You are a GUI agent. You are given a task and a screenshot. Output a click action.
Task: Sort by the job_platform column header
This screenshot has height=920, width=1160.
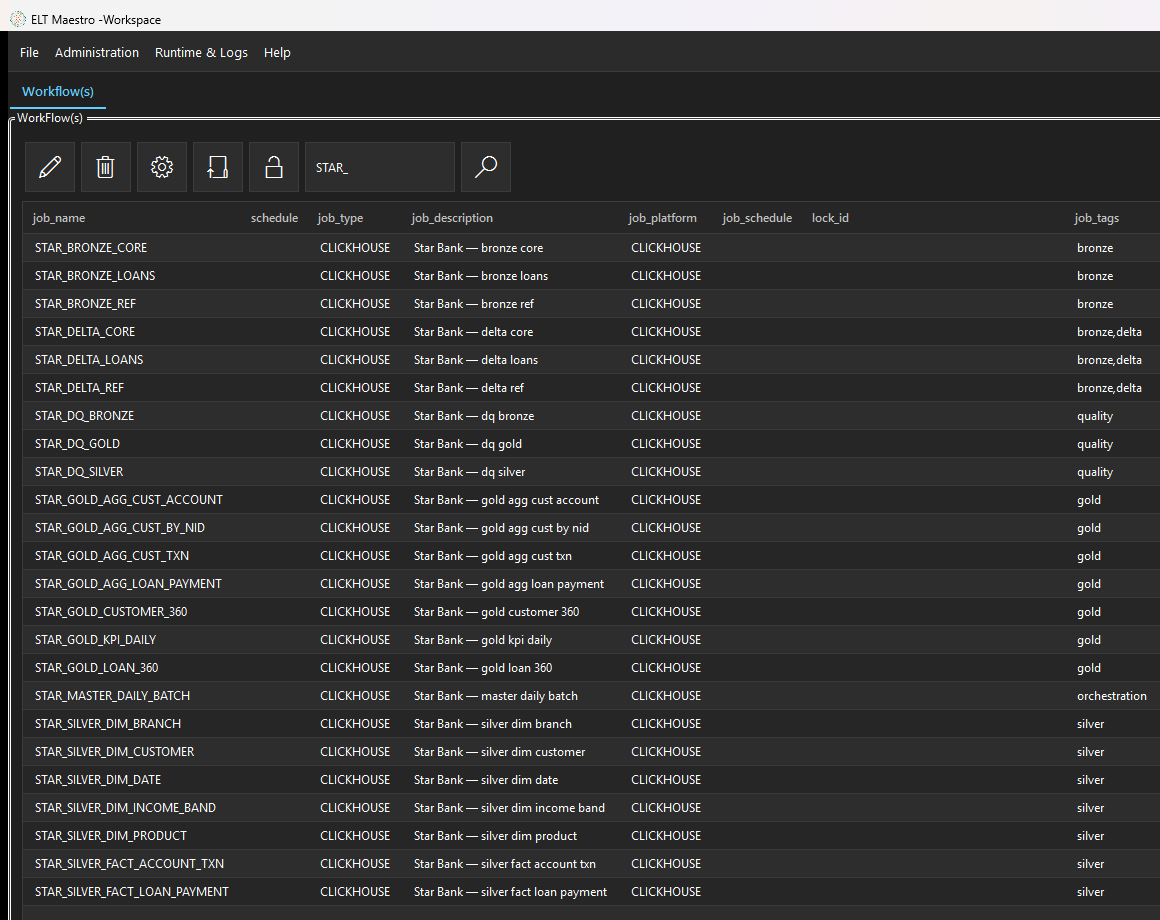tap(662, 218)
